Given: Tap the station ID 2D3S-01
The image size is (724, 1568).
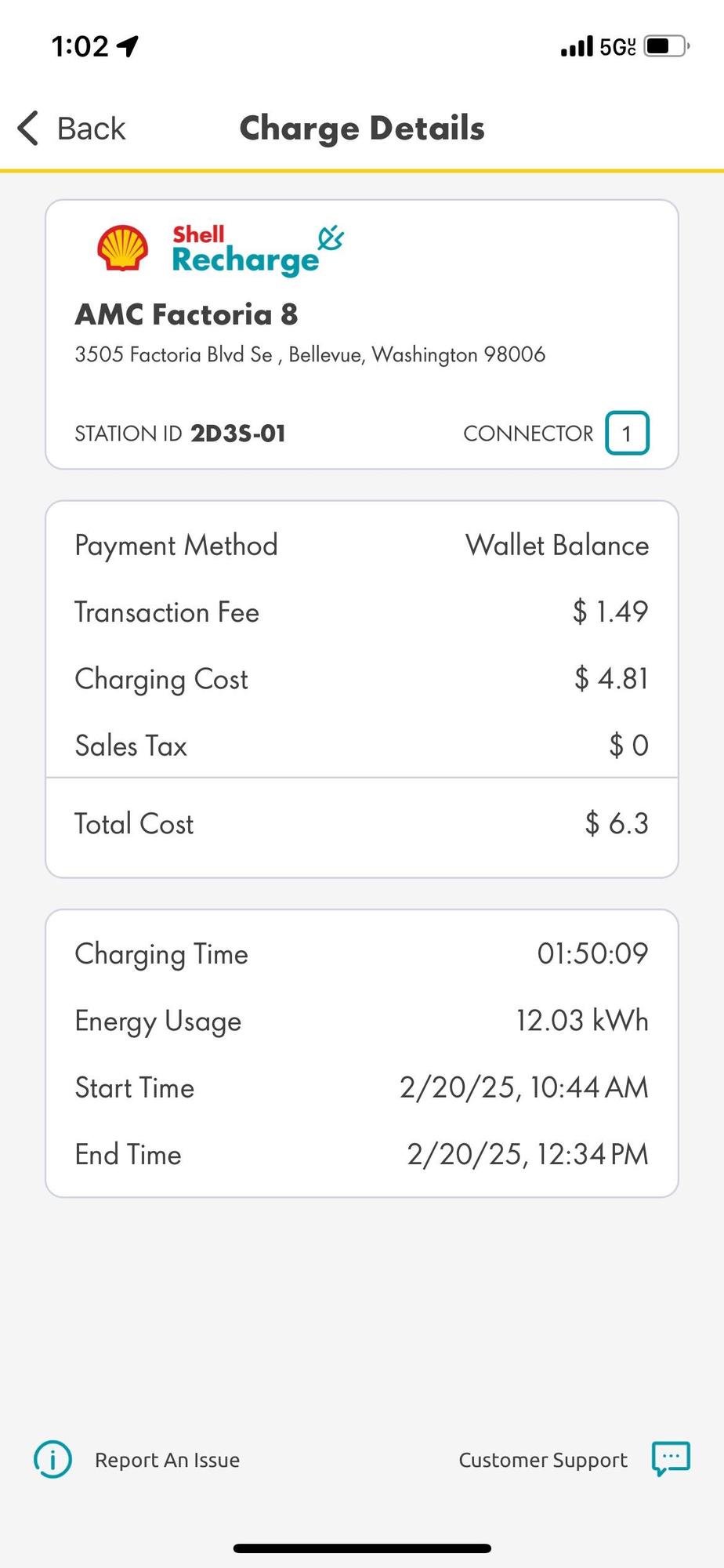Looking at the screenshot, I should tap(237, 434).
